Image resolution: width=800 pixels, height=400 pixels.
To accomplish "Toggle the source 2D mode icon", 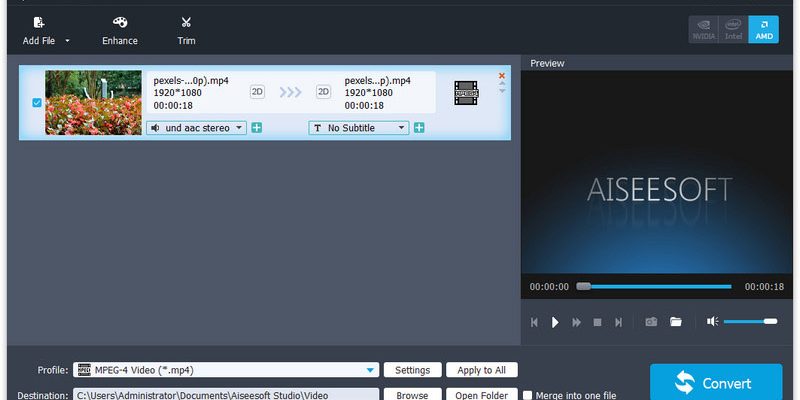I will (257, 92).
